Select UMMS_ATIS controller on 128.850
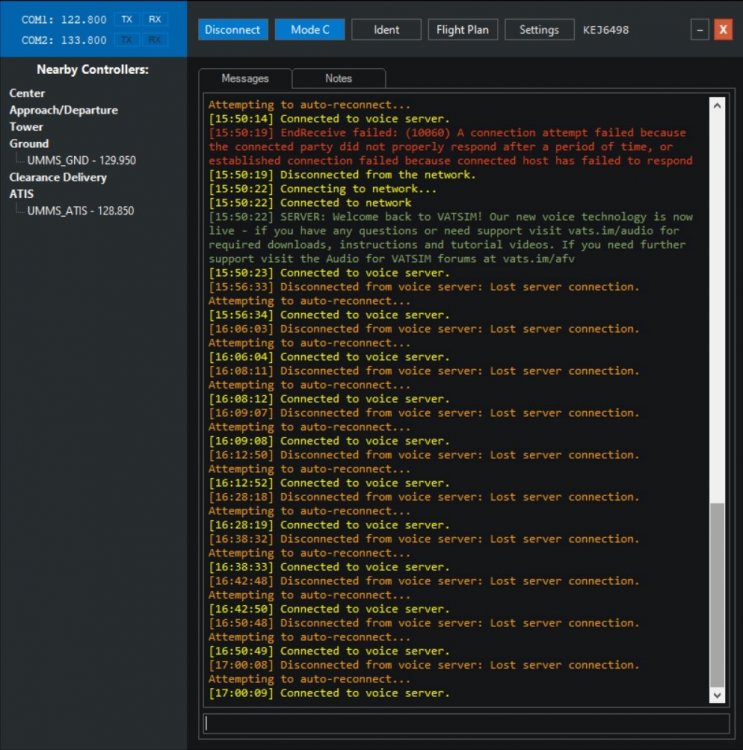 point(80,211)
